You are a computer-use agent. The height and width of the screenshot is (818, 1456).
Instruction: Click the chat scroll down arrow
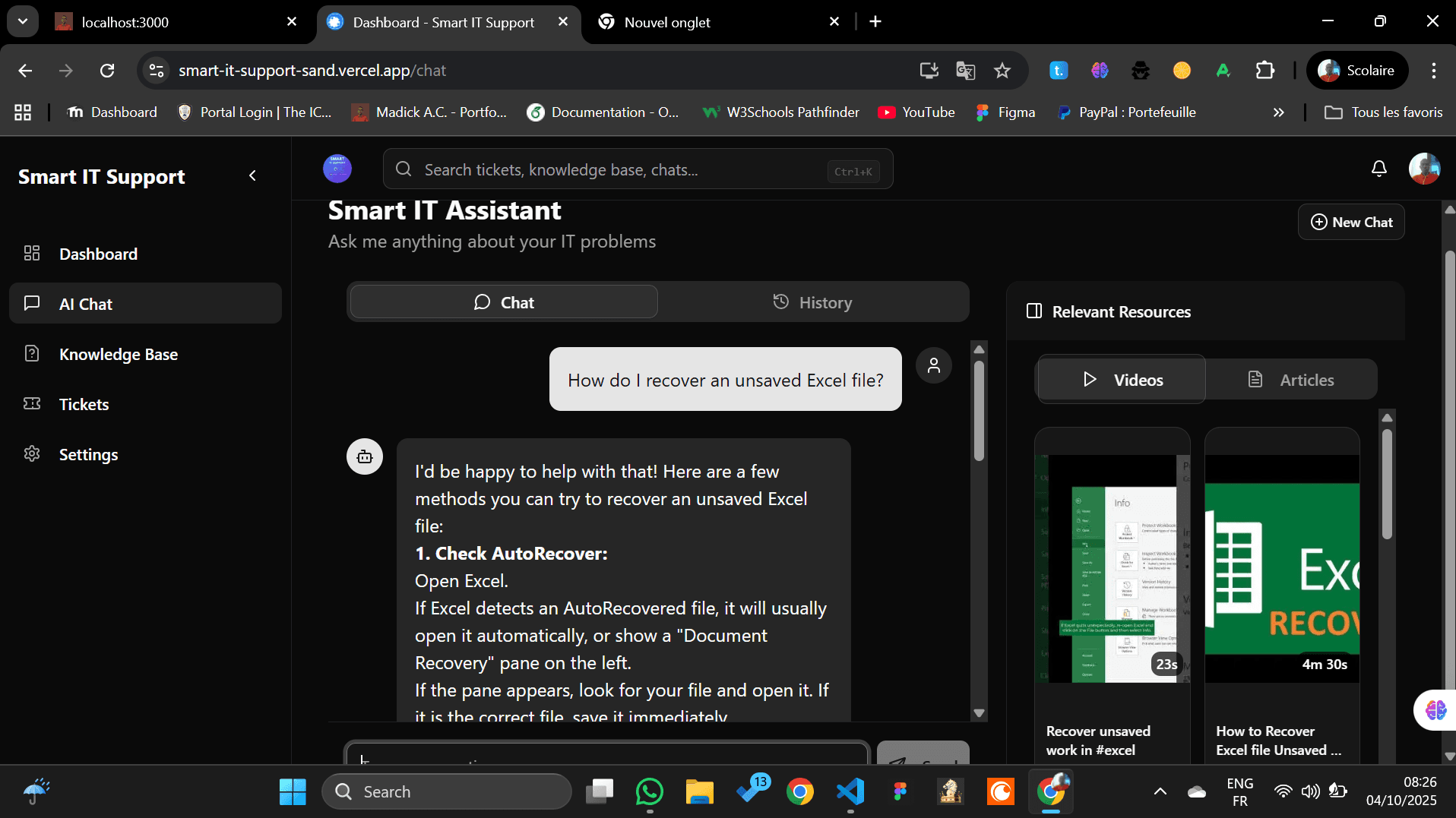click(x=980, y=713)
